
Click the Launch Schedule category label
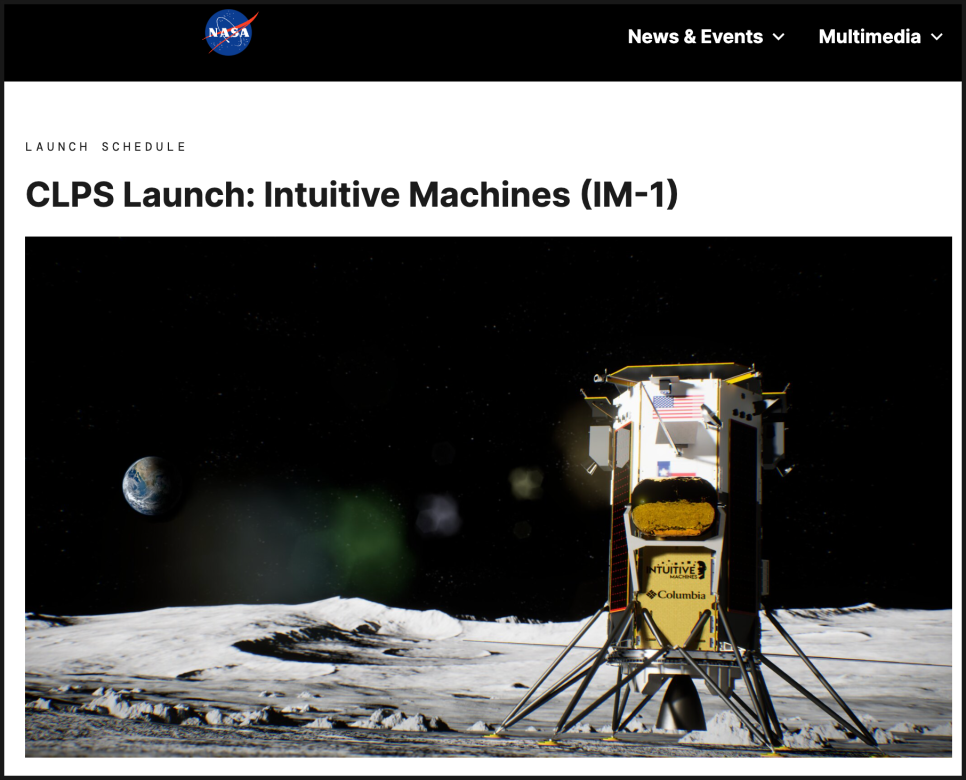click(106, 147)
